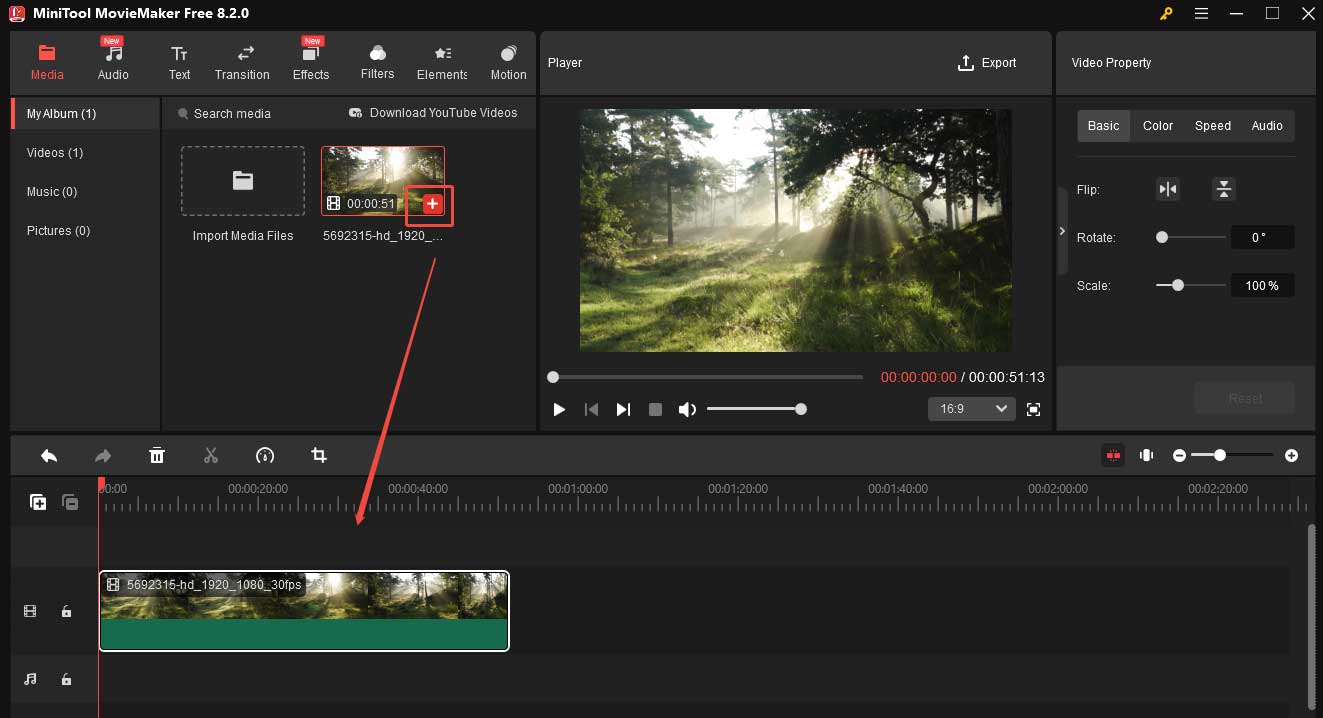Image resolution: width=1323 pixels, height=718 pixels.
Task: Select the 5692315-hd_1920_1080_30fps timeline clip
Action: coord(304,611)
